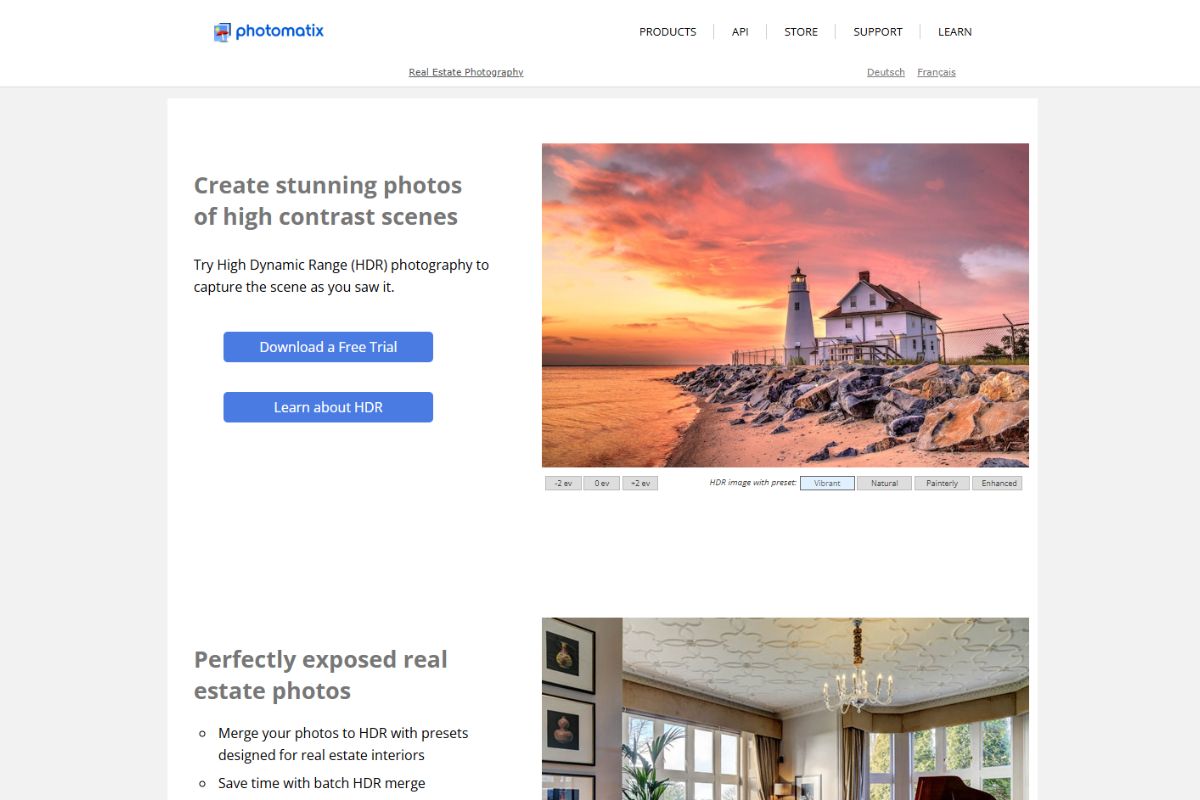Go to the STORE page
Viewport: 1200px width, 800px height.
tap(801, 32)
